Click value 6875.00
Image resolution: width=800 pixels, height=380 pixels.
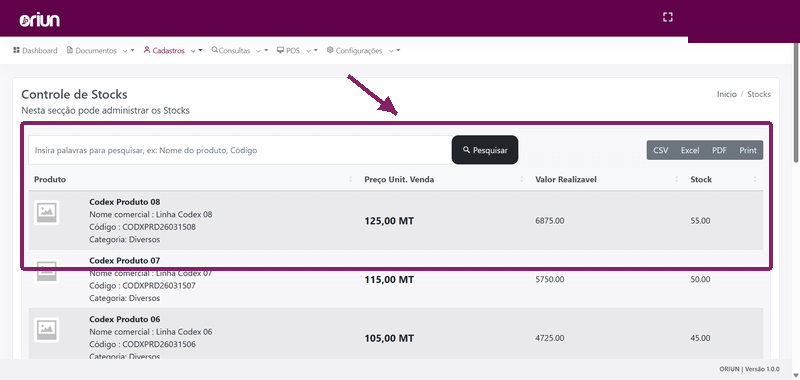(549, 221)
